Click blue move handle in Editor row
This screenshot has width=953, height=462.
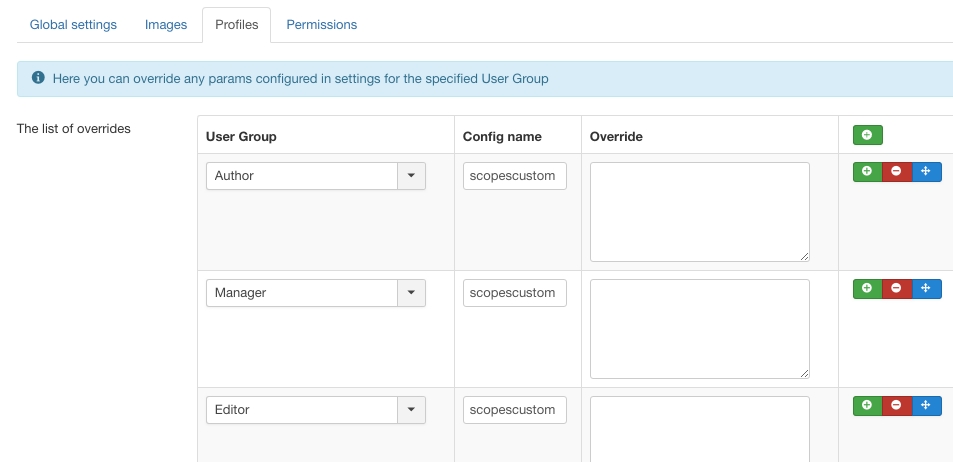[x=926, y=405]
